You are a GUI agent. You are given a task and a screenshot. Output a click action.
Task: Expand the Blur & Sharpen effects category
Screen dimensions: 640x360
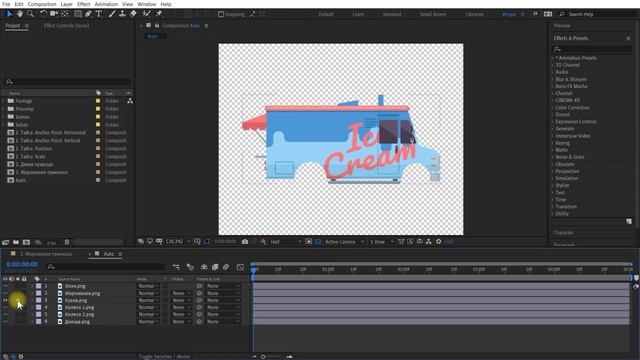[552, 79]
